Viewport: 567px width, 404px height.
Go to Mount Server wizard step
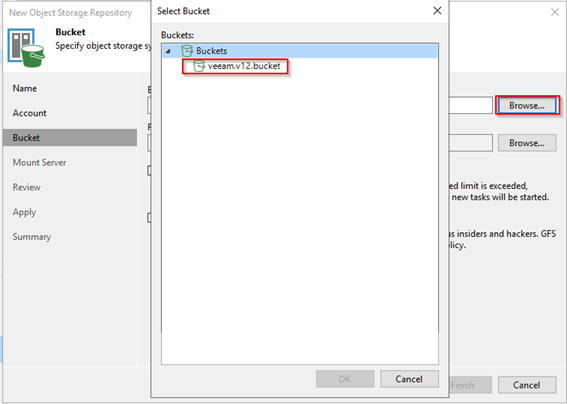point(39,162)
